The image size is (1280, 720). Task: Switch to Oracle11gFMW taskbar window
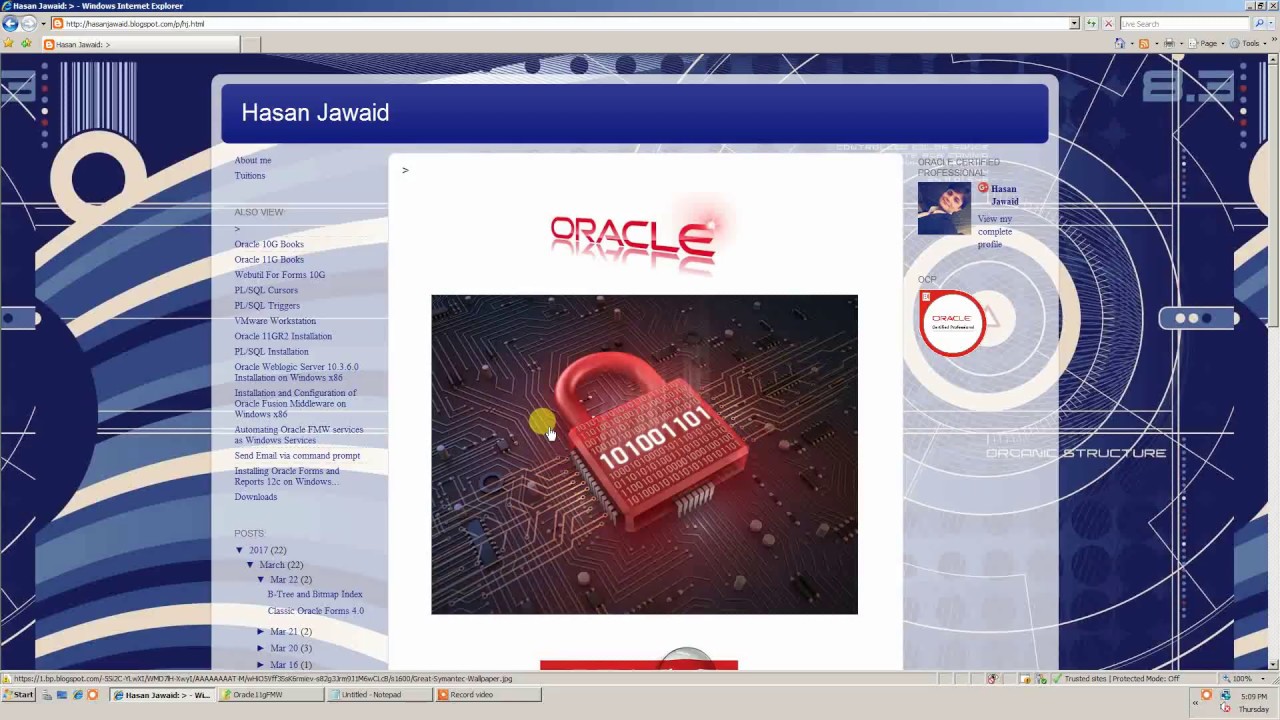pyautogui.click(x=271, y=694)
